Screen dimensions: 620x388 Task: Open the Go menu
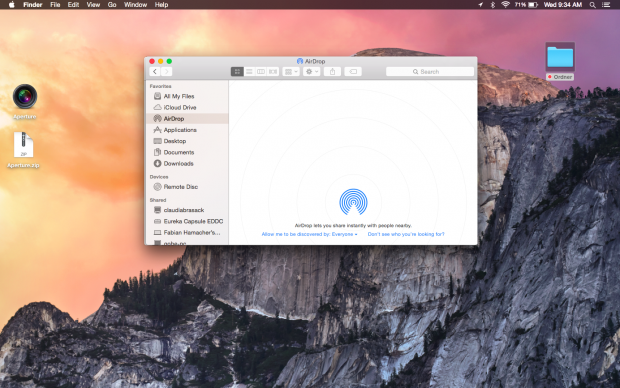112,5
